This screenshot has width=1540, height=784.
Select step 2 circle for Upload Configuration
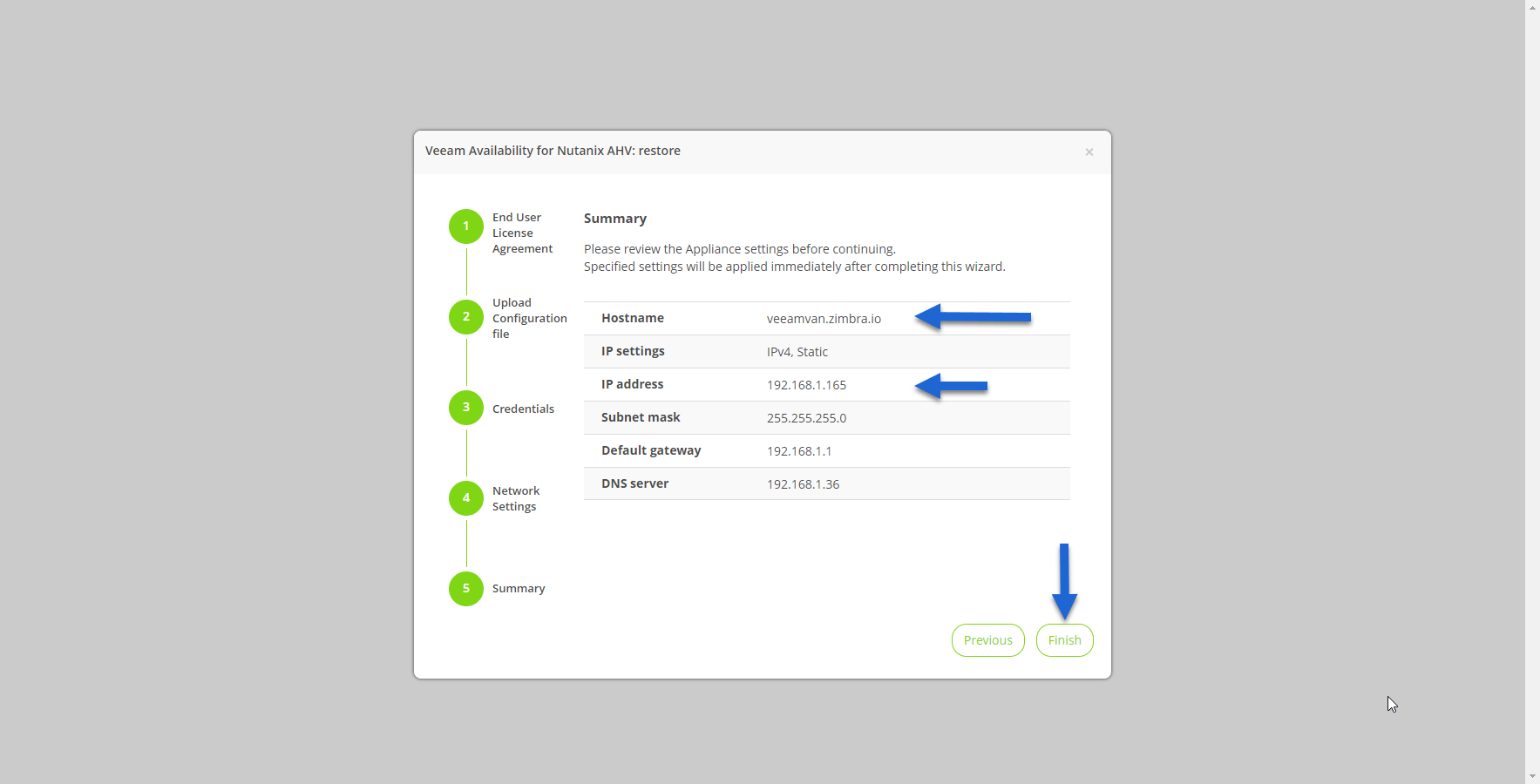[466, 317]
